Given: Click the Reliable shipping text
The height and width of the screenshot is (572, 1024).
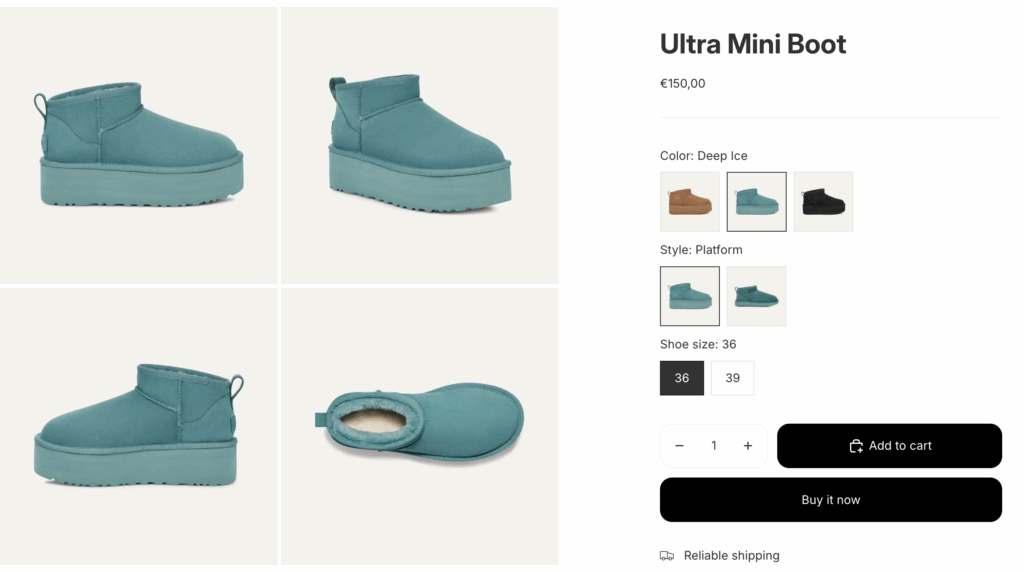Looking at the screenshot, I should click(731, 556).
